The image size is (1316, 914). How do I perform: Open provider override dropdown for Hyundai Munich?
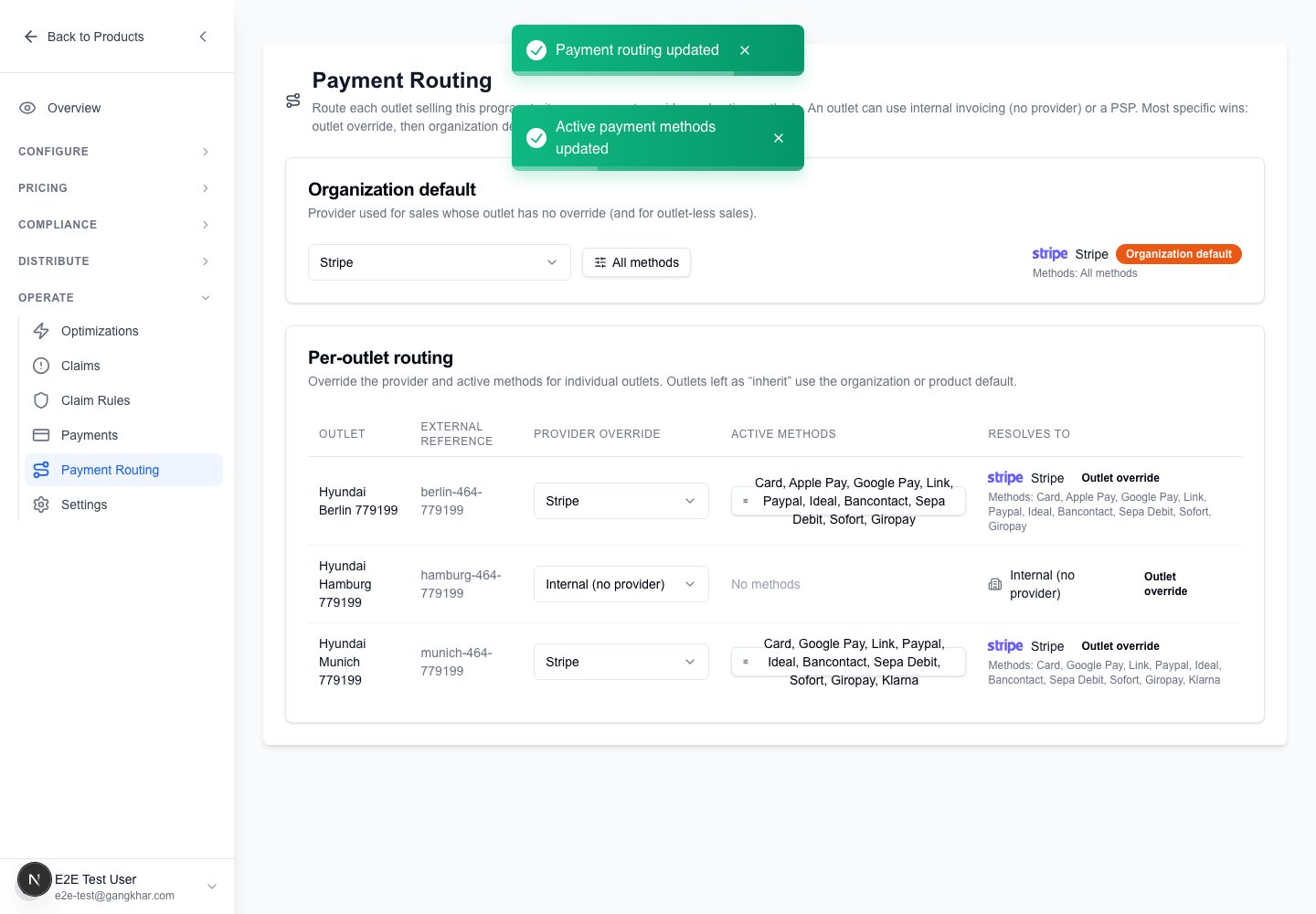pos(621,662)
